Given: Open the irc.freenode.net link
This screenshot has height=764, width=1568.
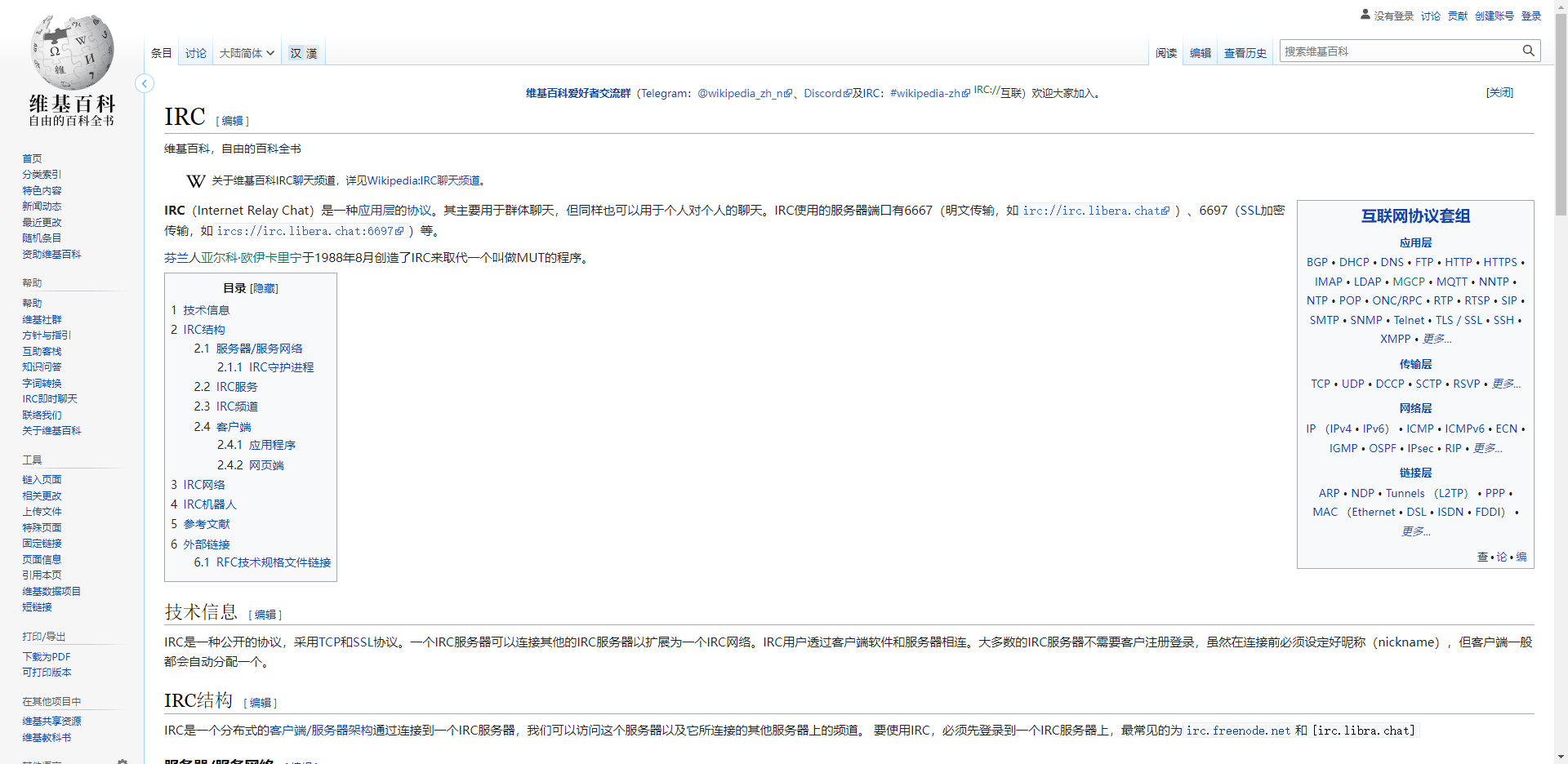Looking at the screenshot, I should click(x=1238, y=731).
